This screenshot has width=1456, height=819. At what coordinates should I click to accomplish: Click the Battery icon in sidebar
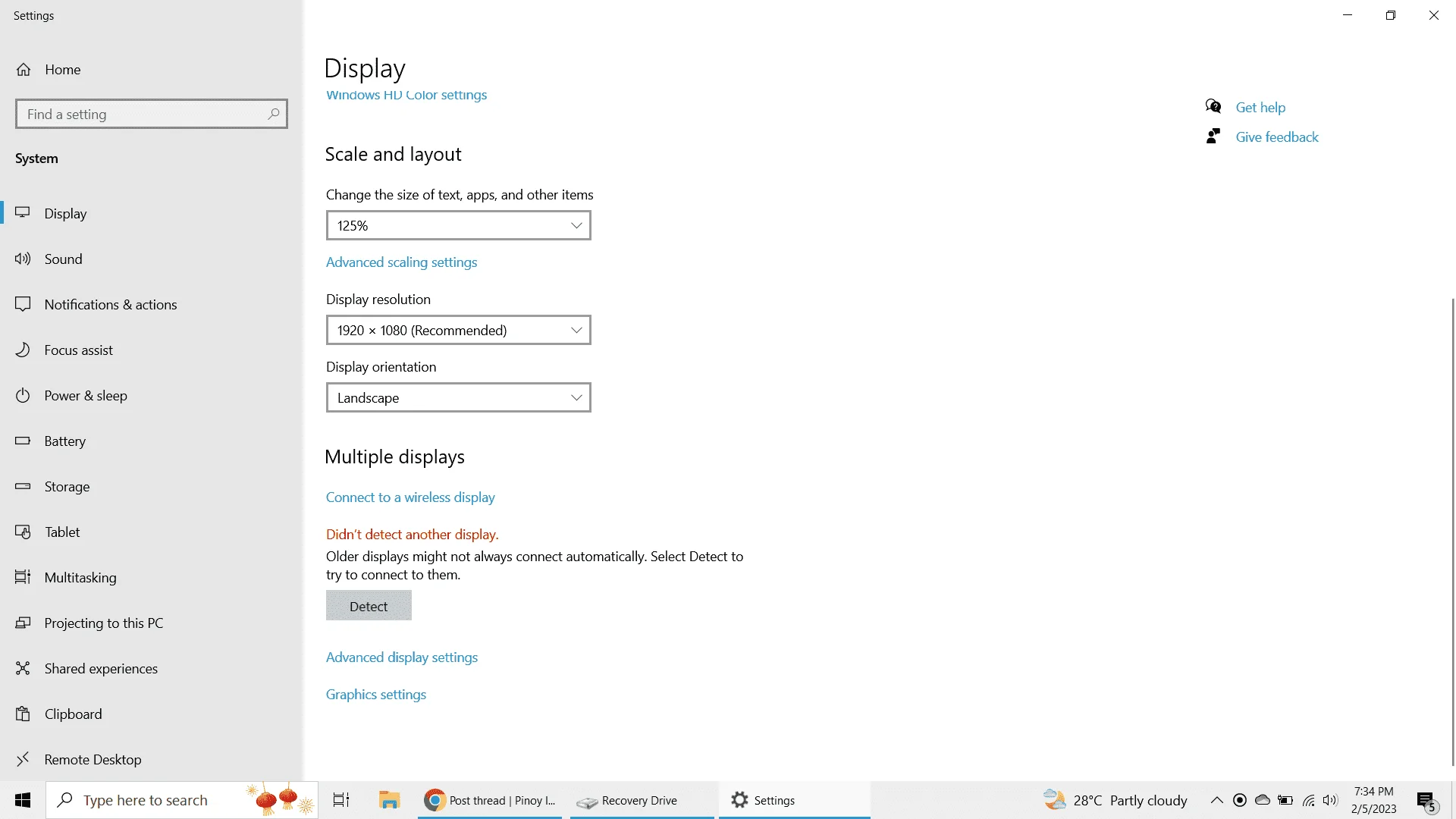pos(23,441)
